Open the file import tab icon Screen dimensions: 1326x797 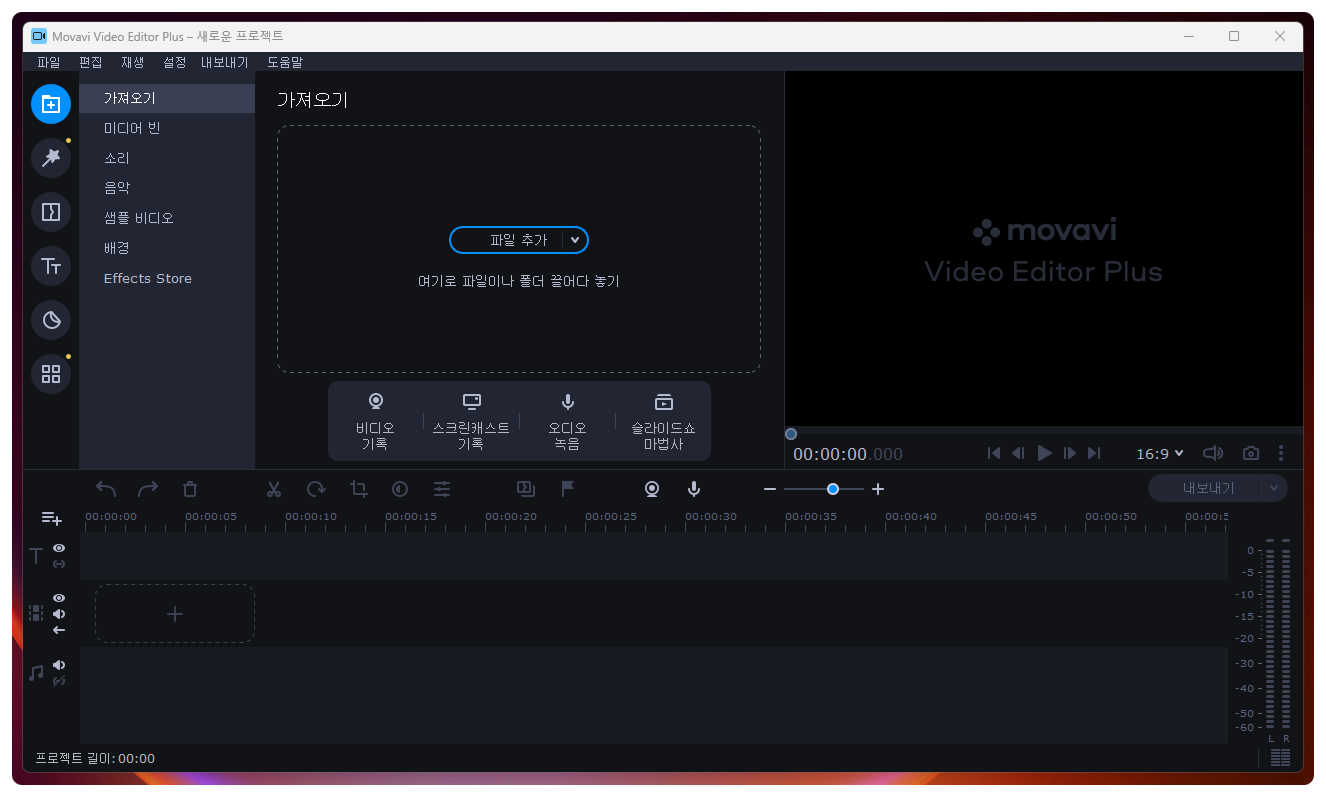click(51, 104)
